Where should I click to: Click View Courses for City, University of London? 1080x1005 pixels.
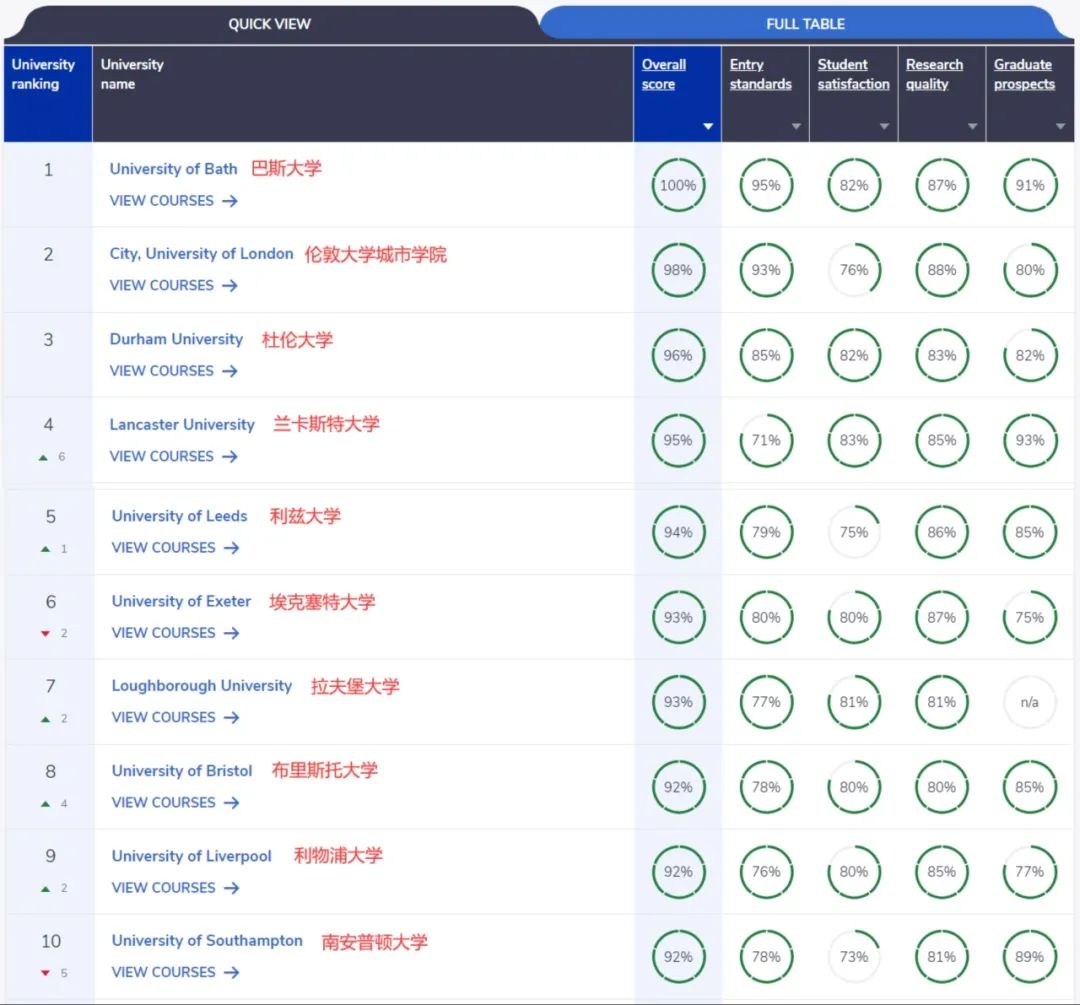point(174,285)
